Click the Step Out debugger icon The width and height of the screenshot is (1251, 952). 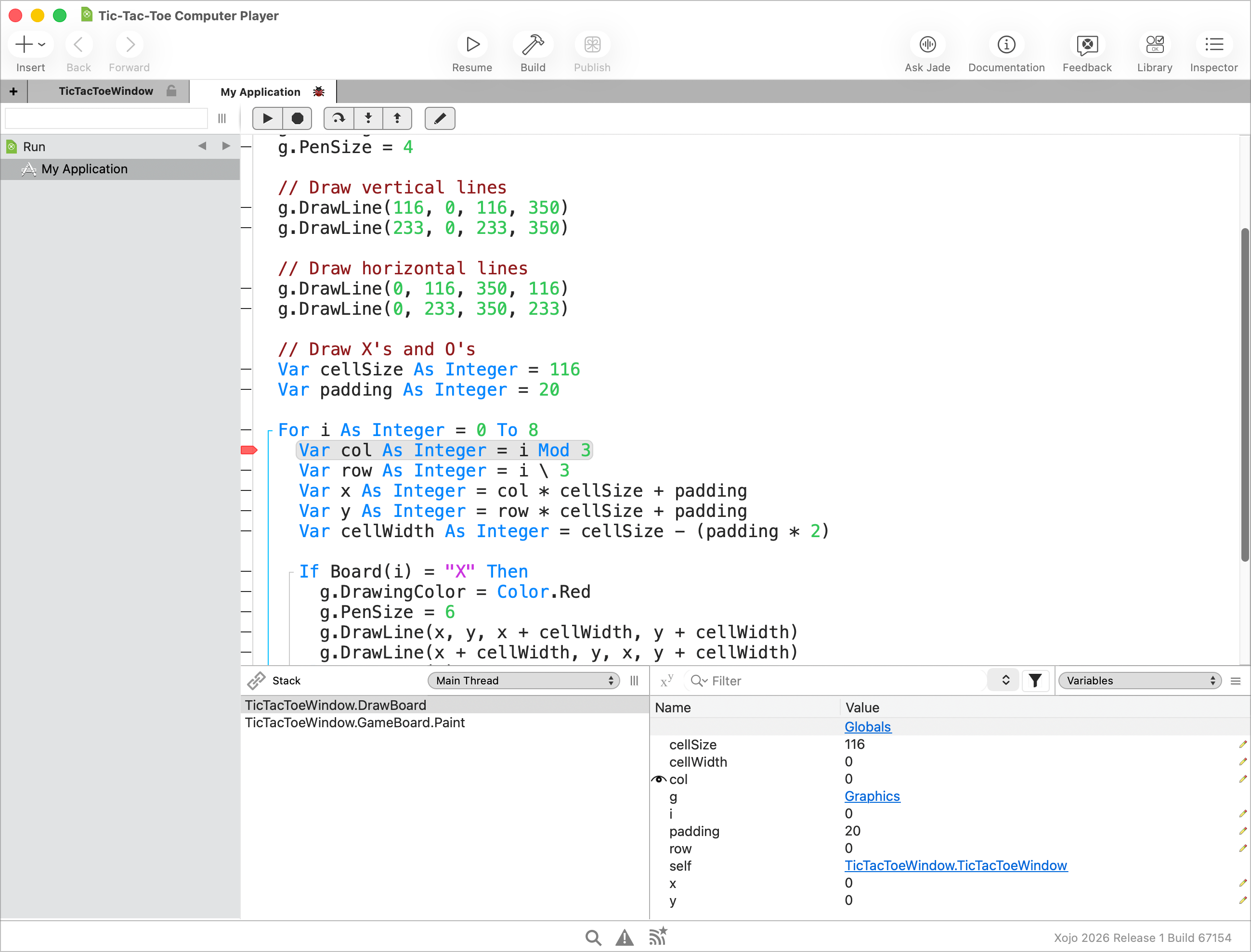(x=397, y=118)
